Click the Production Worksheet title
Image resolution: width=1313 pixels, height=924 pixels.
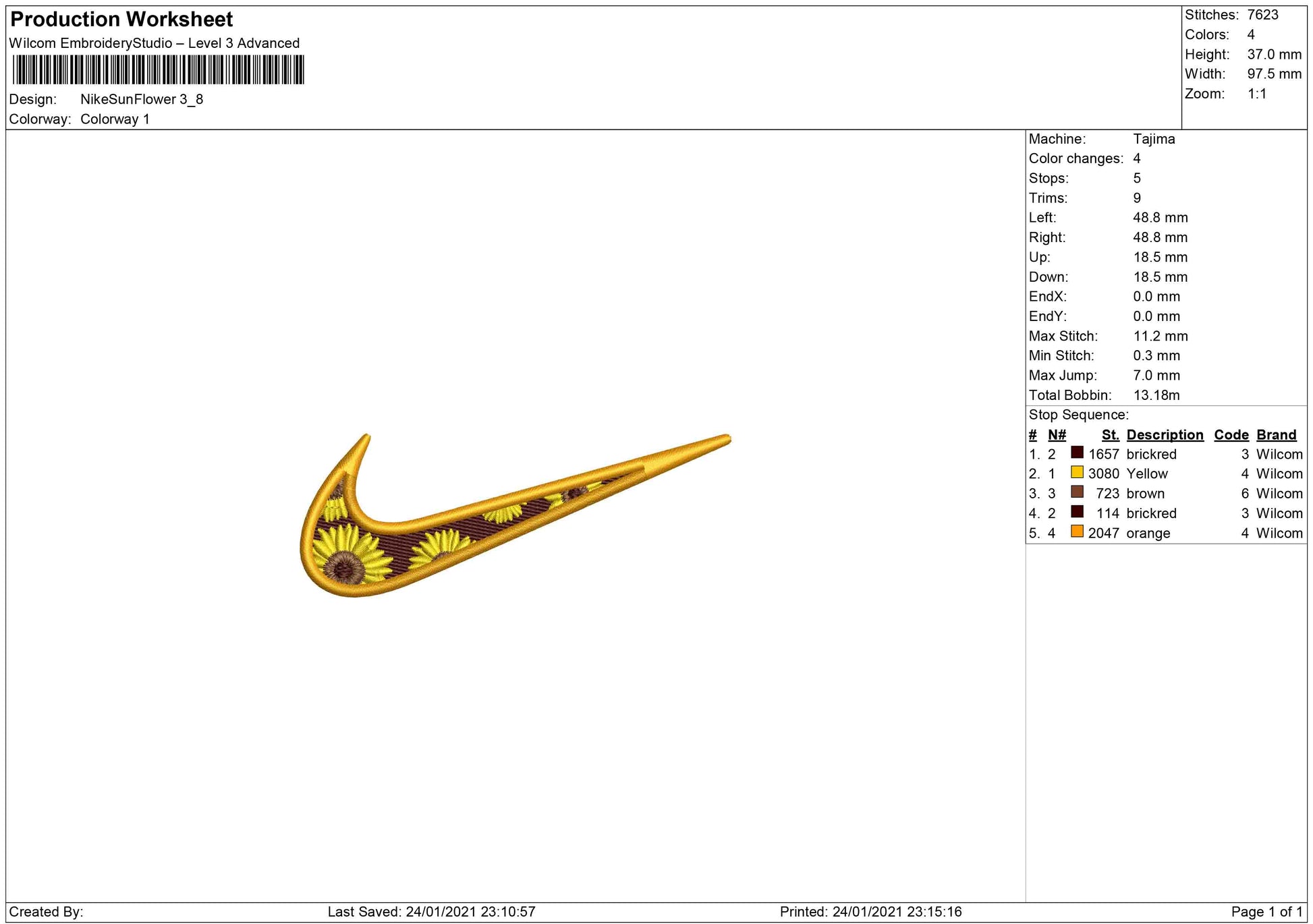(121, 20)
